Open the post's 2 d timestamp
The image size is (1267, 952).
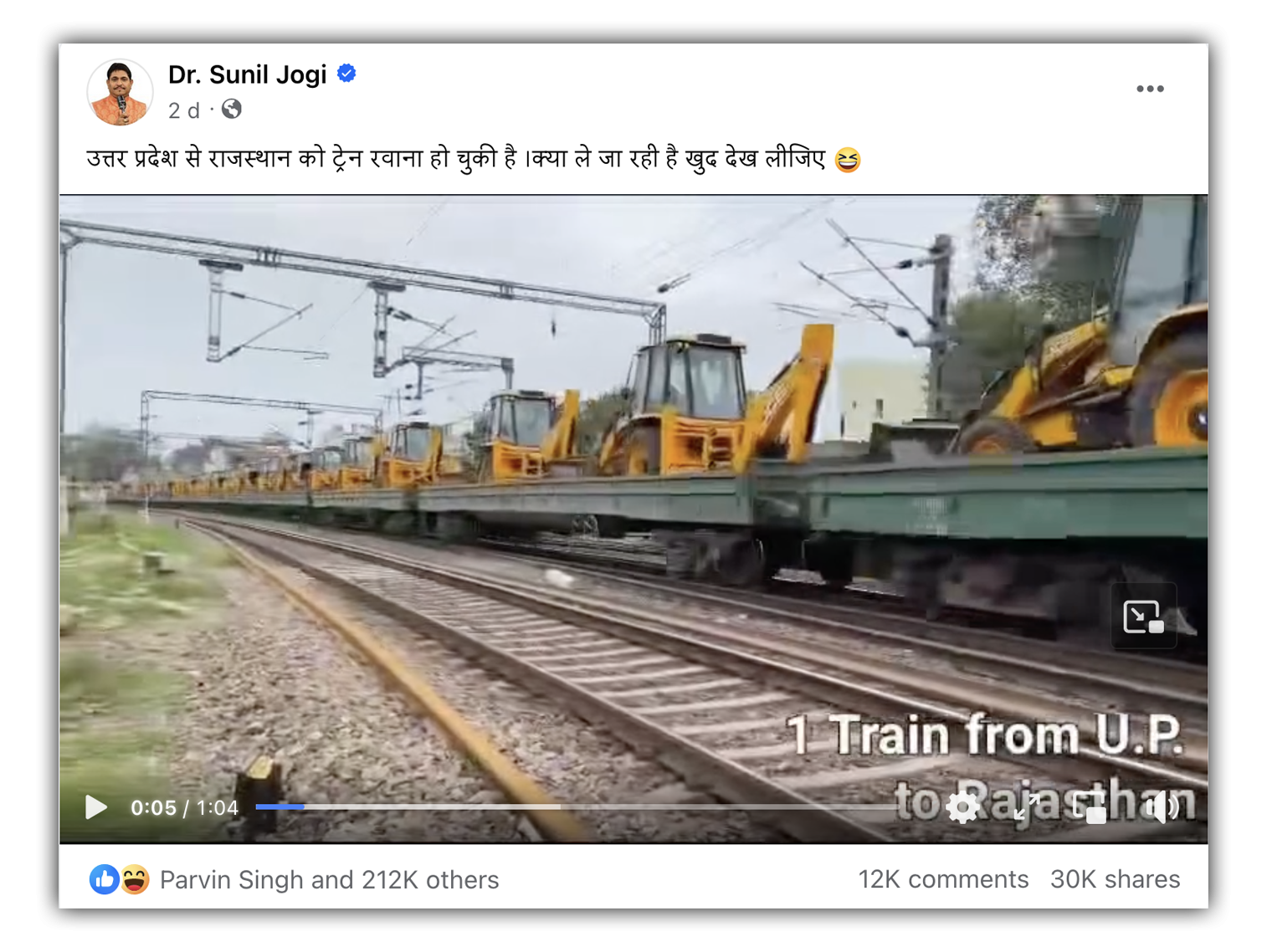pyautogui.click(x=184, y=110)
